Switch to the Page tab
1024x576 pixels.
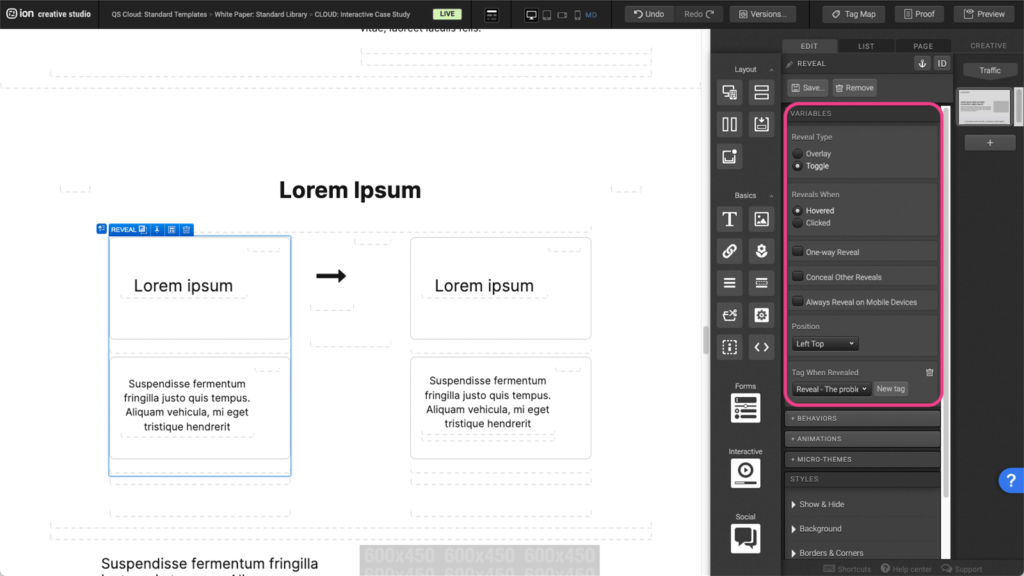pos(922,46)
